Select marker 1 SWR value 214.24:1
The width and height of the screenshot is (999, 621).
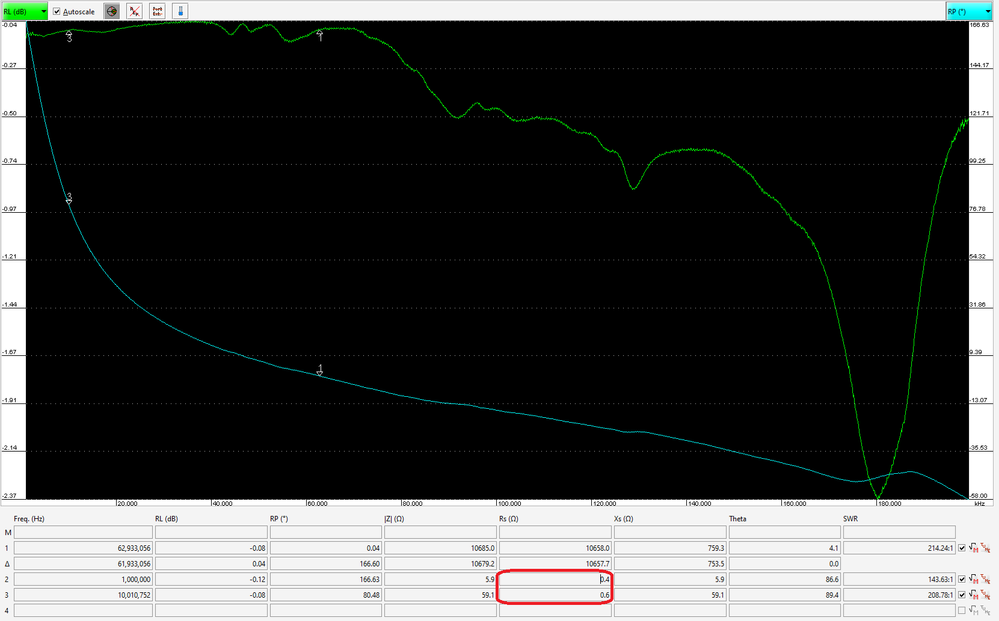(900, 548)
